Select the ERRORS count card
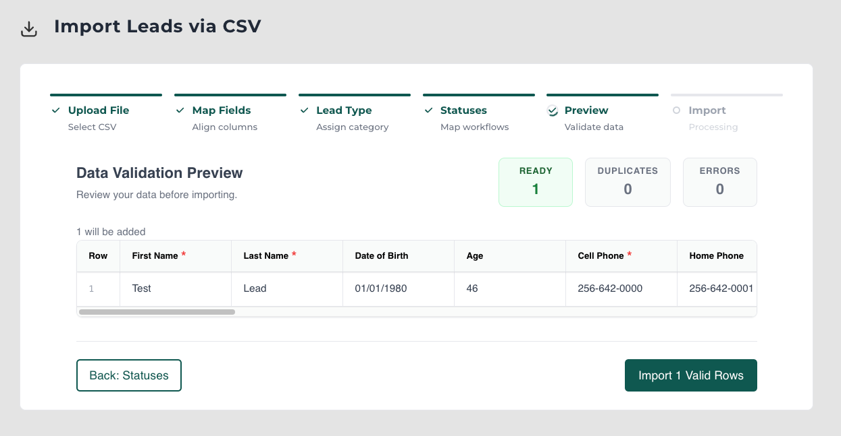Image resolution: width=841 pixels, height=436 pixels. coord(720,182)
